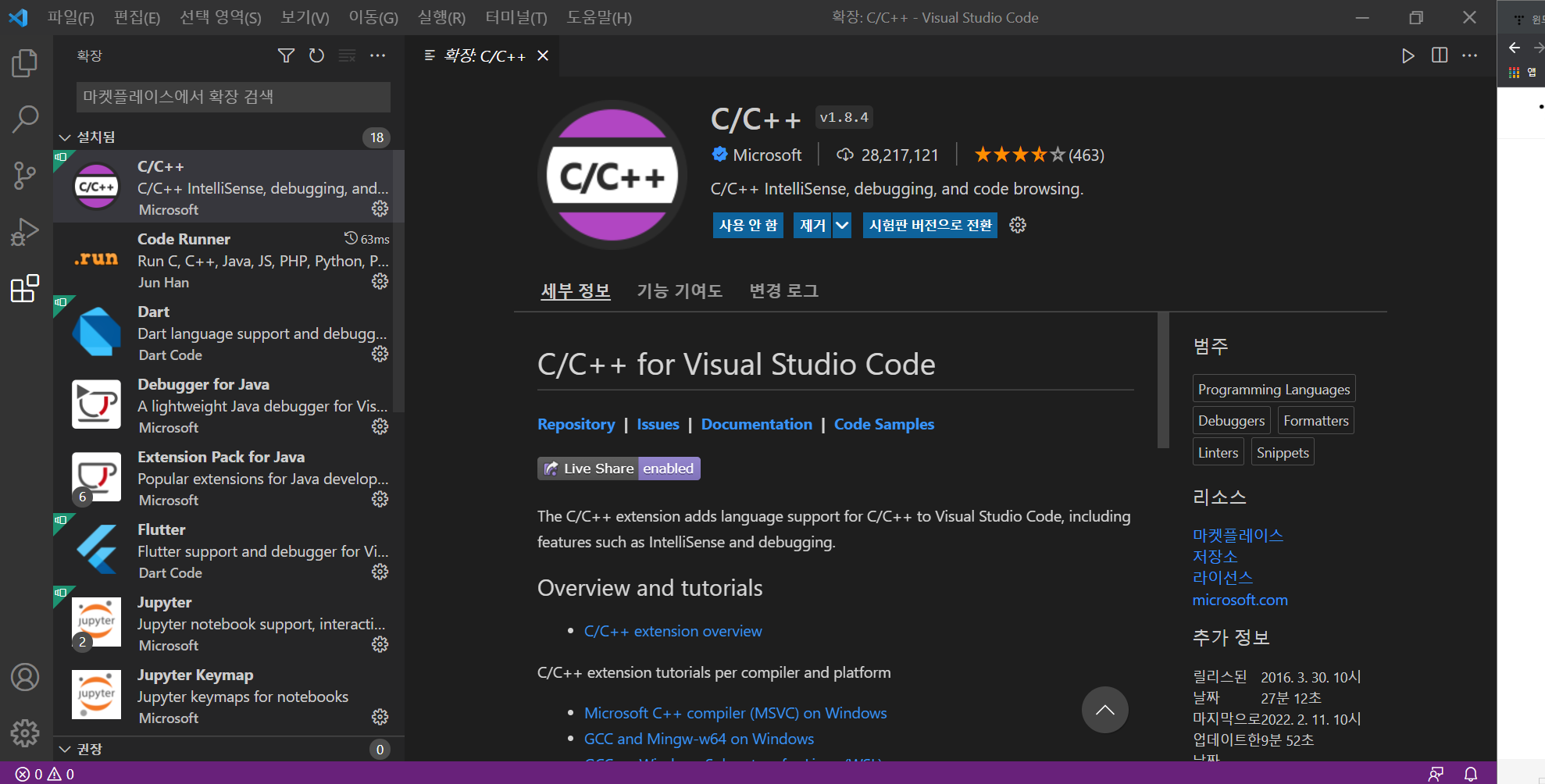The width and height of the screenshot is (1545, 784).
Task: Click 시험판 버전으로 전환 button
Action: (929, 225)
